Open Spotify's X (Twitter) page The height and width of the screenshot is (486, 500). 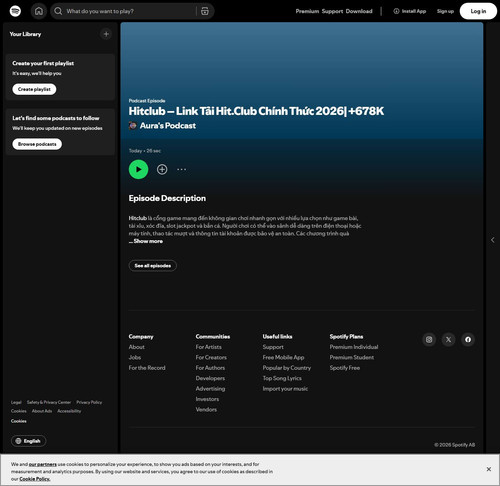tap(448, 339)
